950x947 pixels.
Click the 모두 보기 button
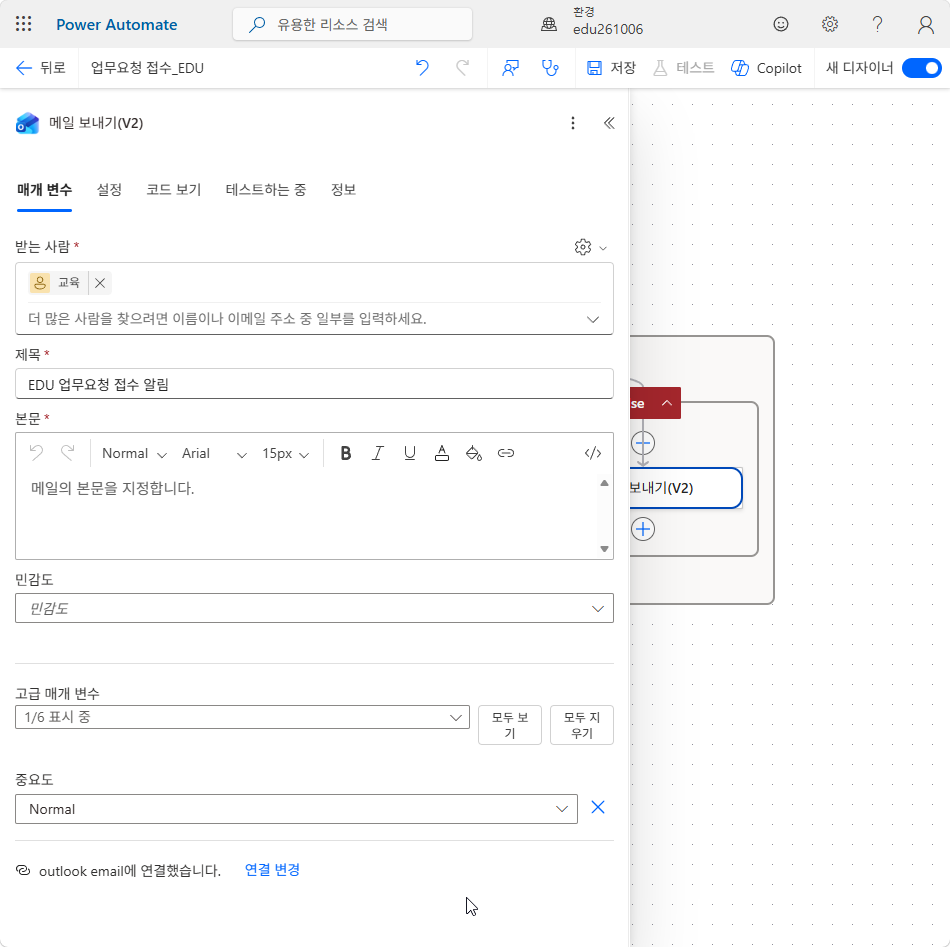coord(510,725)
